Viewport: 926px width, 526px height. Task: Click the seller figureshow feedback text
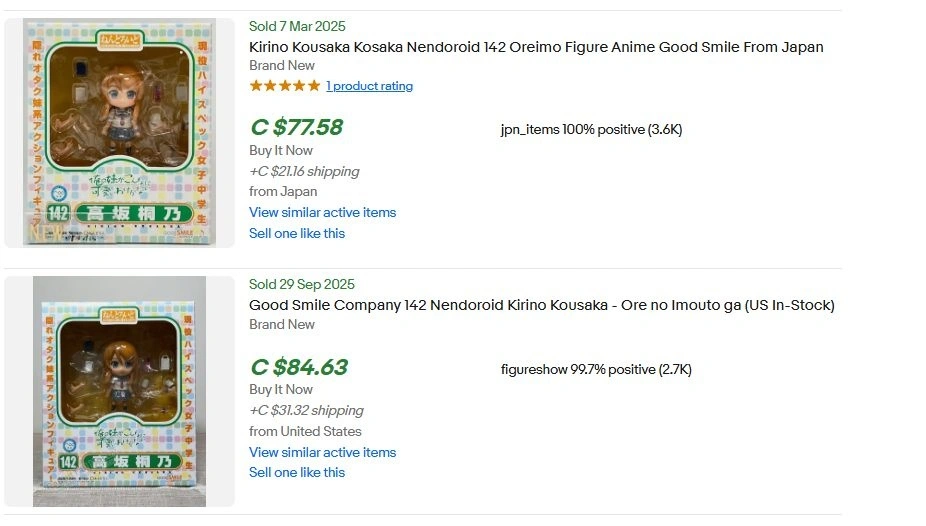[x=596, y=369]
